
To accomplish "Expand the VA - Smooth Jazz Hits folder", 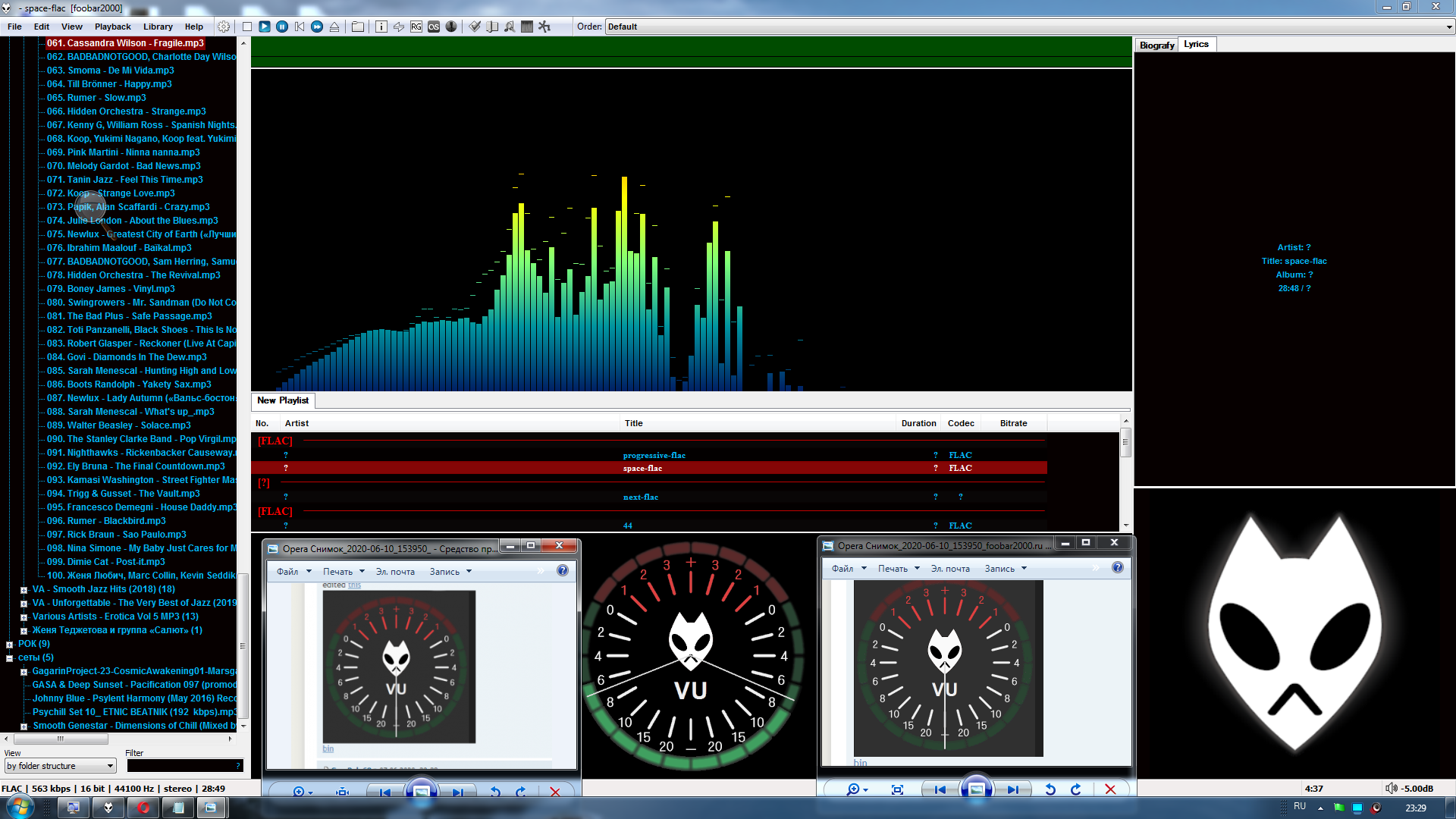I will (24, 590).
